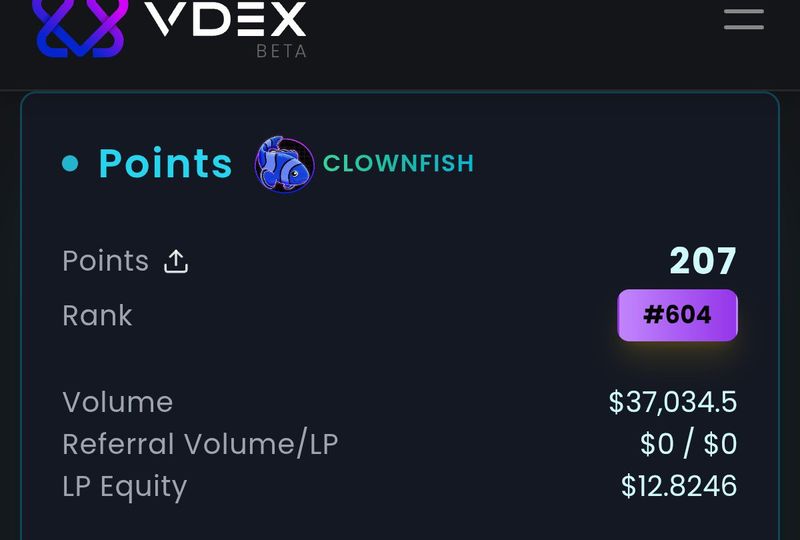This screenshot has width=800, height=540.
Task: Click the $0 / $0 referral value
Action: pos(688,444)
